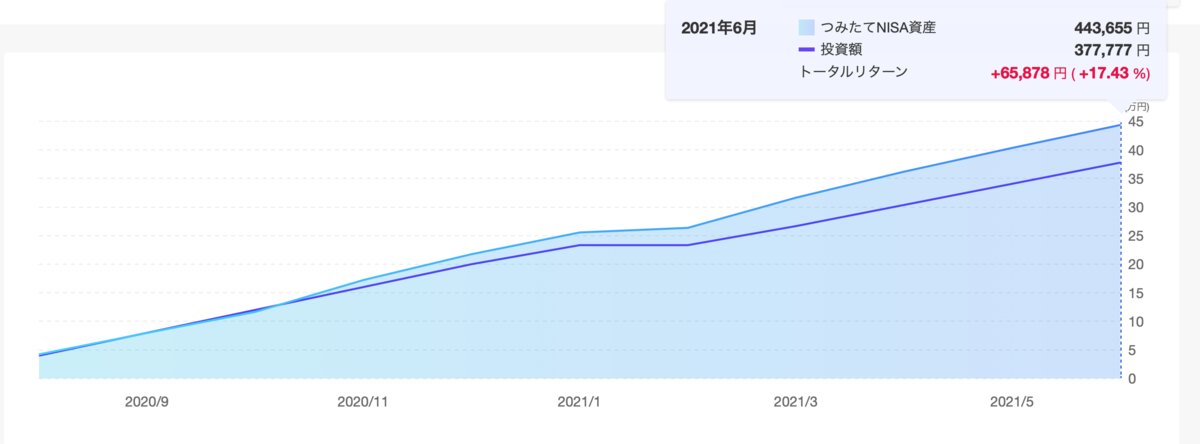Click the 20 y-axis tick label
1200x444 pixels.
(1136, 265)
